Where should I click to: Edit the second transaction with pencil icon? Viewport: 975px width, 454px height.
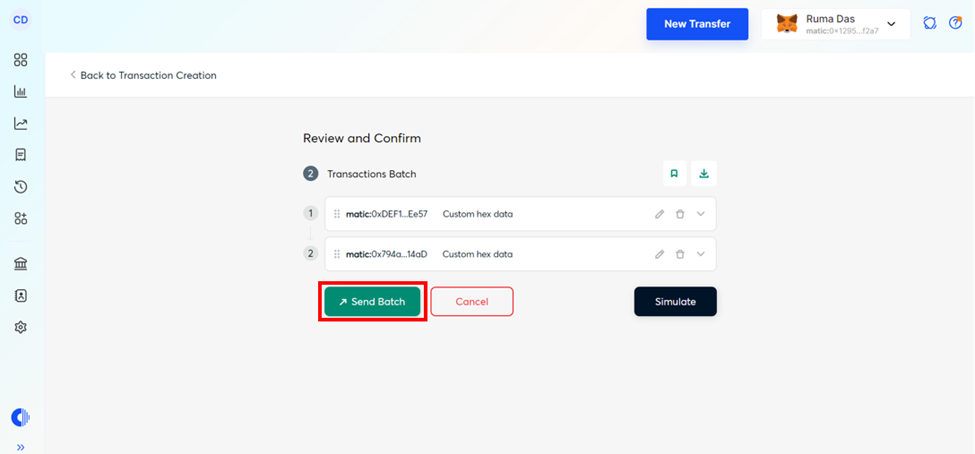pos(660,254)
